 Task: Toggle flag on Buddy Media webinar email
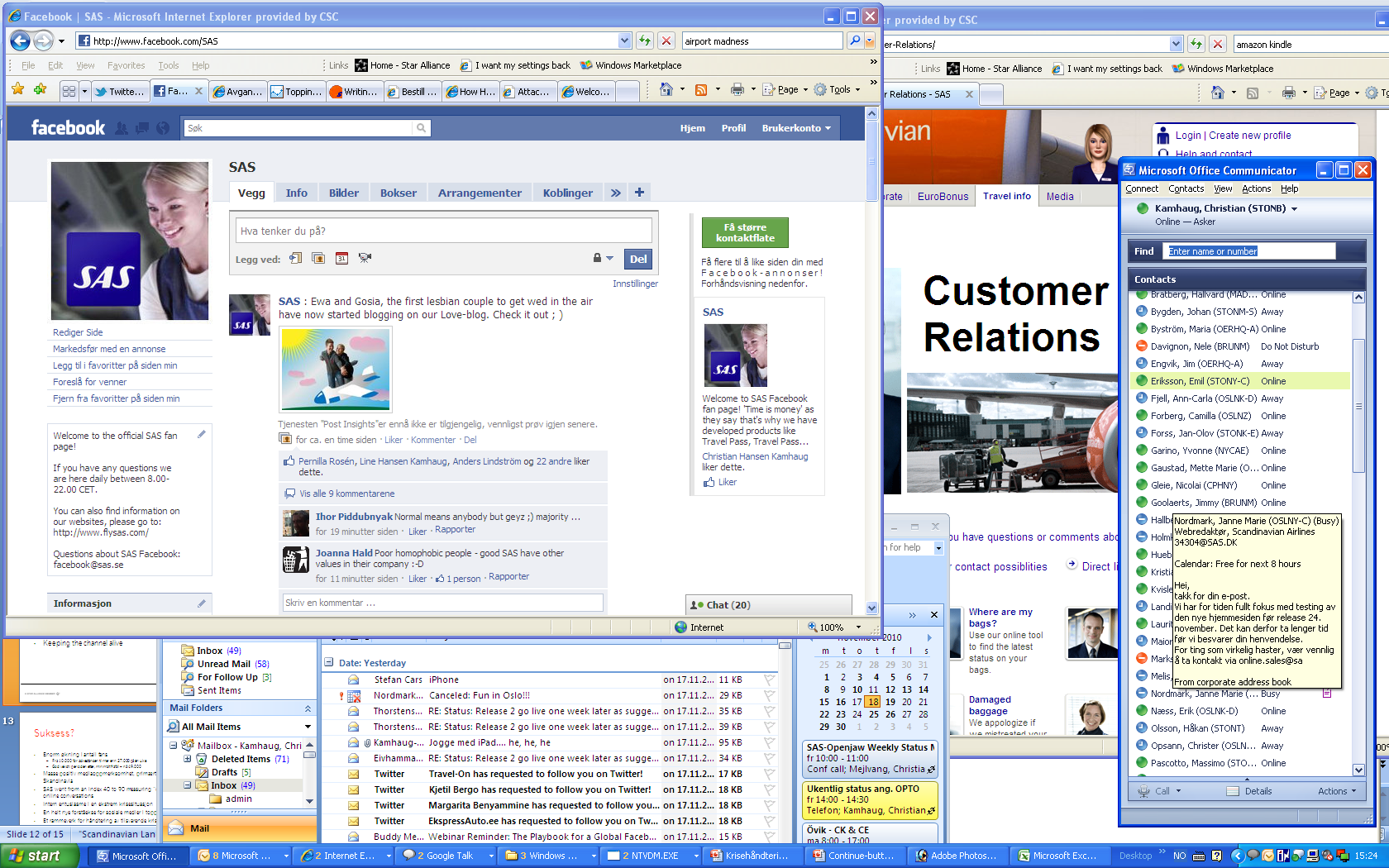click(769, 837)
